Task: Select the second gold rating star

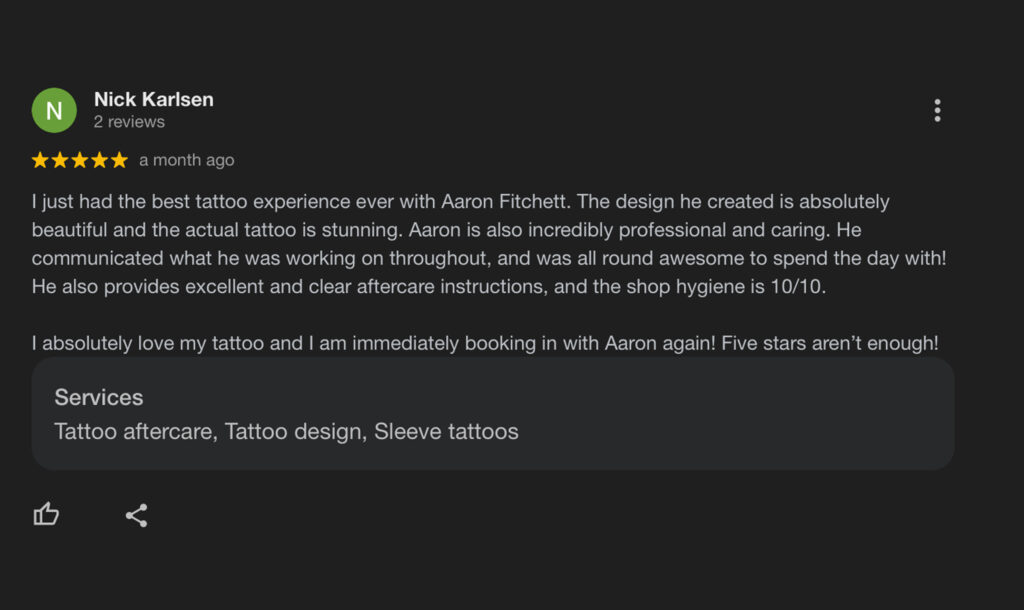Action: (60, 160)
